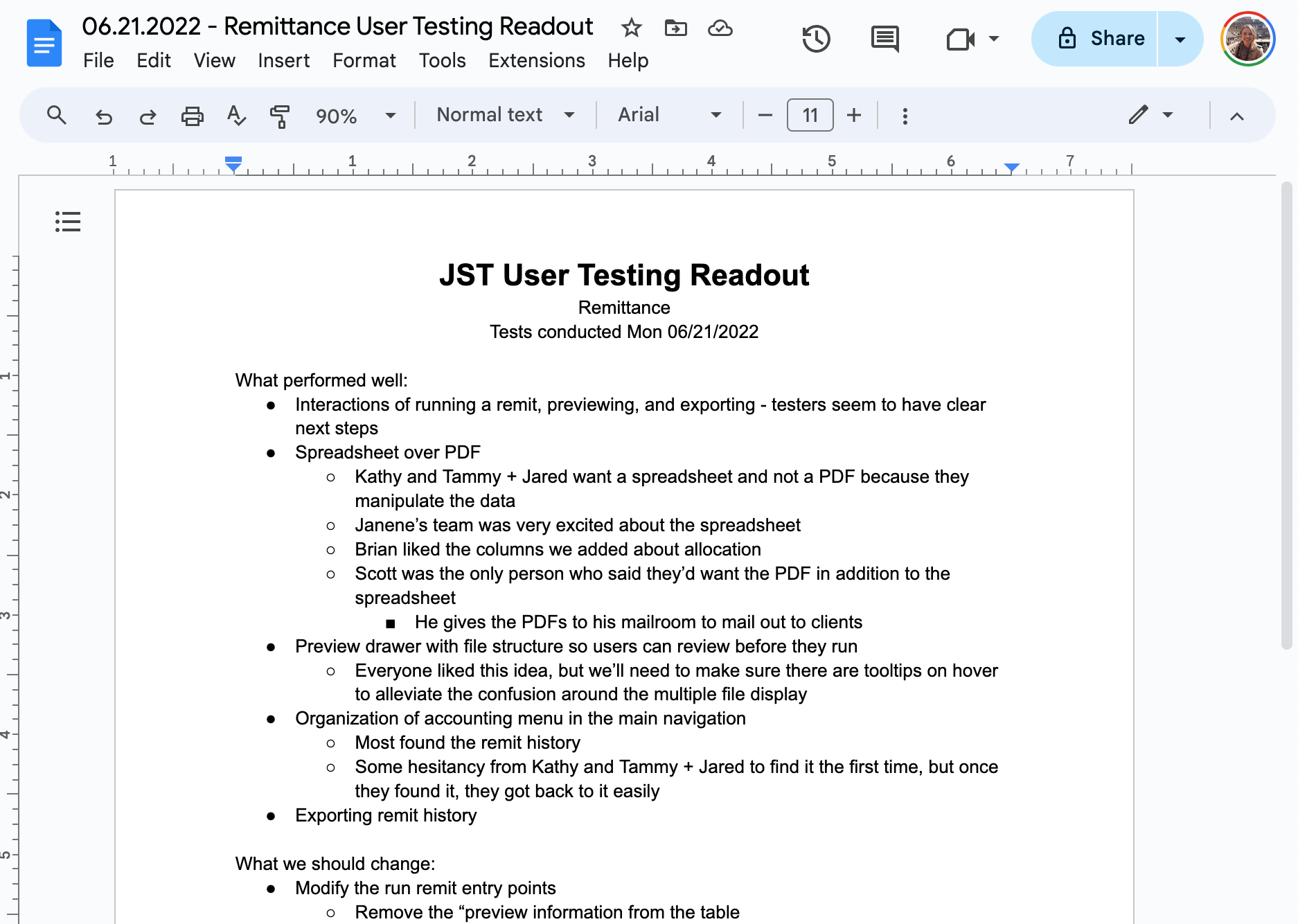Open the Edit menu

click(154, 61)
